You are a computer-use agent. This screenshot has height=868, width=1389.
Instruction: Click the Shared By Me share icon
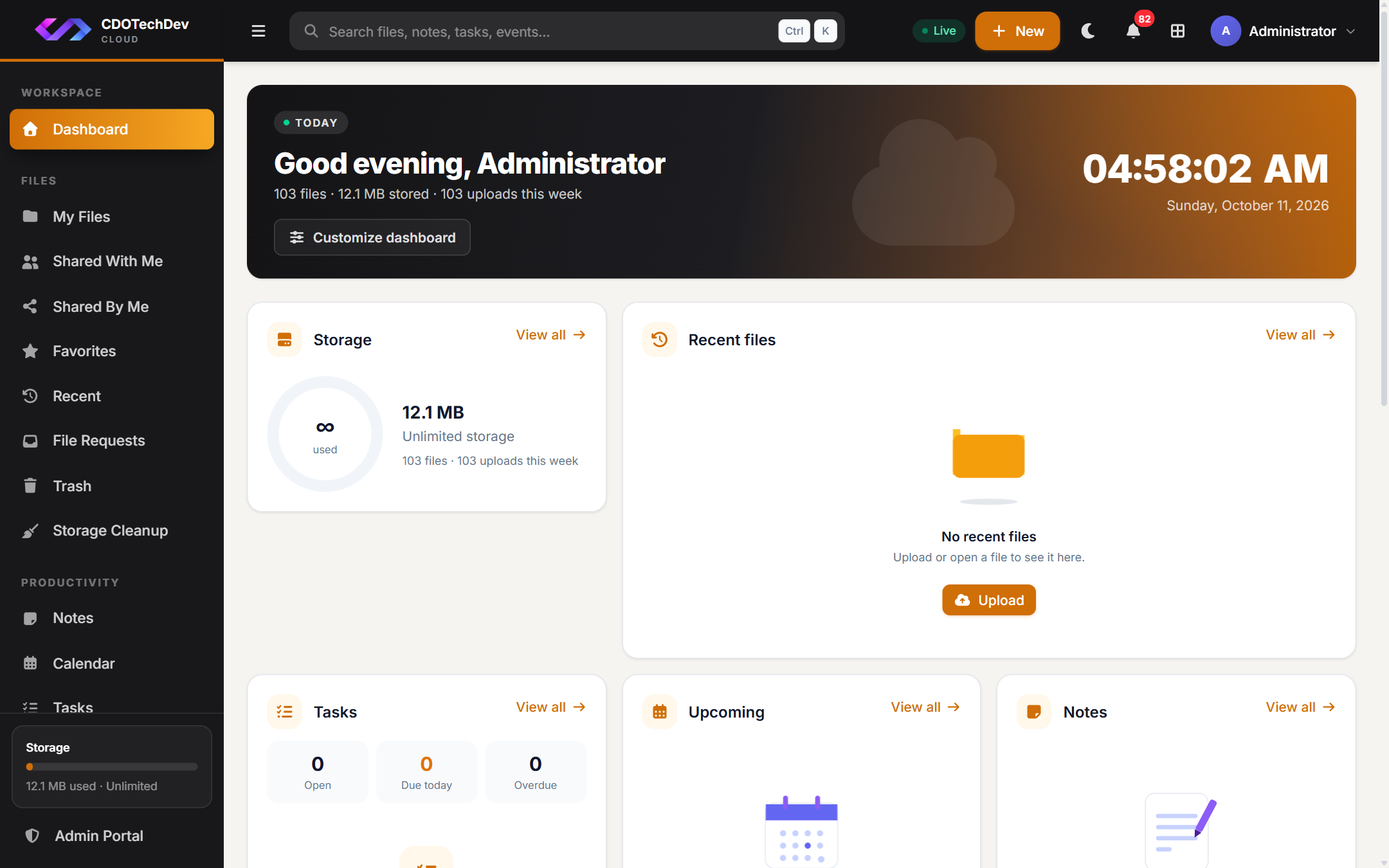pos(30,306)
